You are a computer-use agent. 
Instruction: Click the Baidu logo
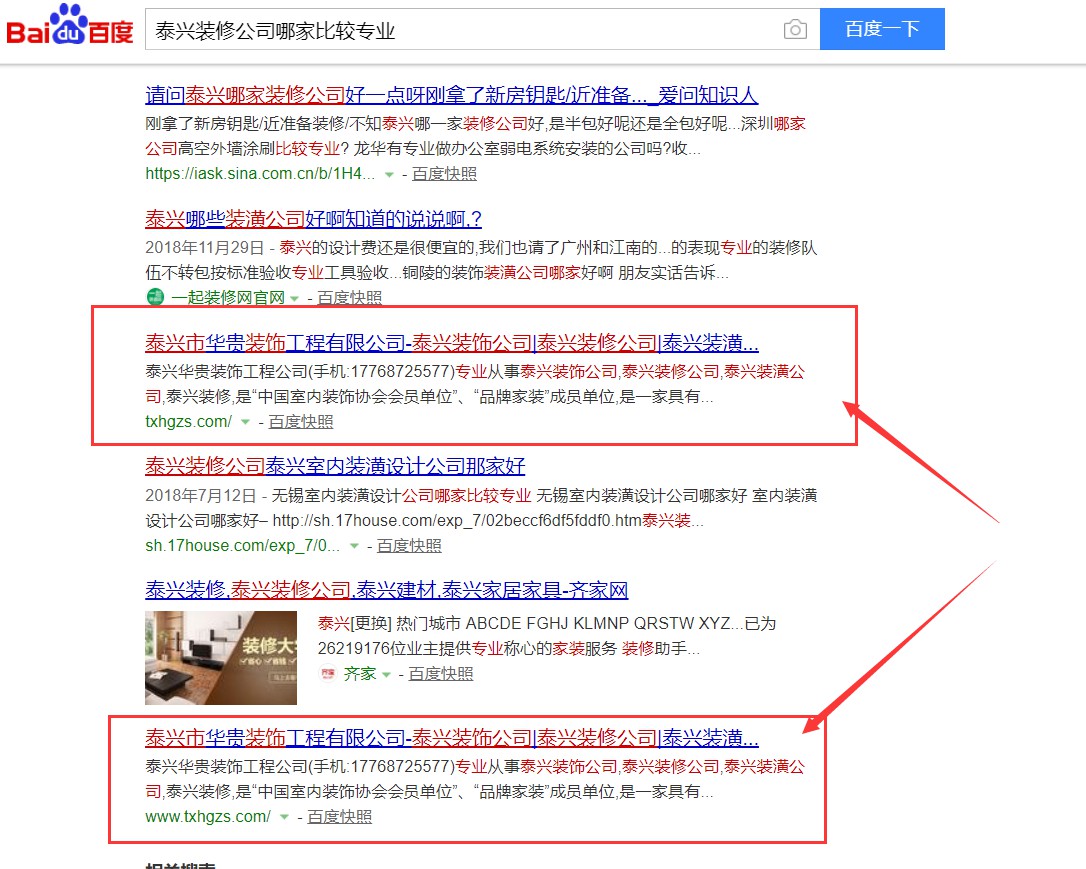[x=69, y=26]
